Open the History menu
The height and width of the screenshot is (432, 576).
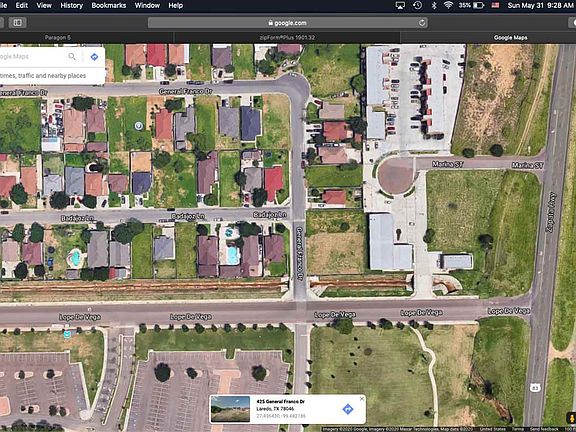pyautogui.click(x=71, y=6)
